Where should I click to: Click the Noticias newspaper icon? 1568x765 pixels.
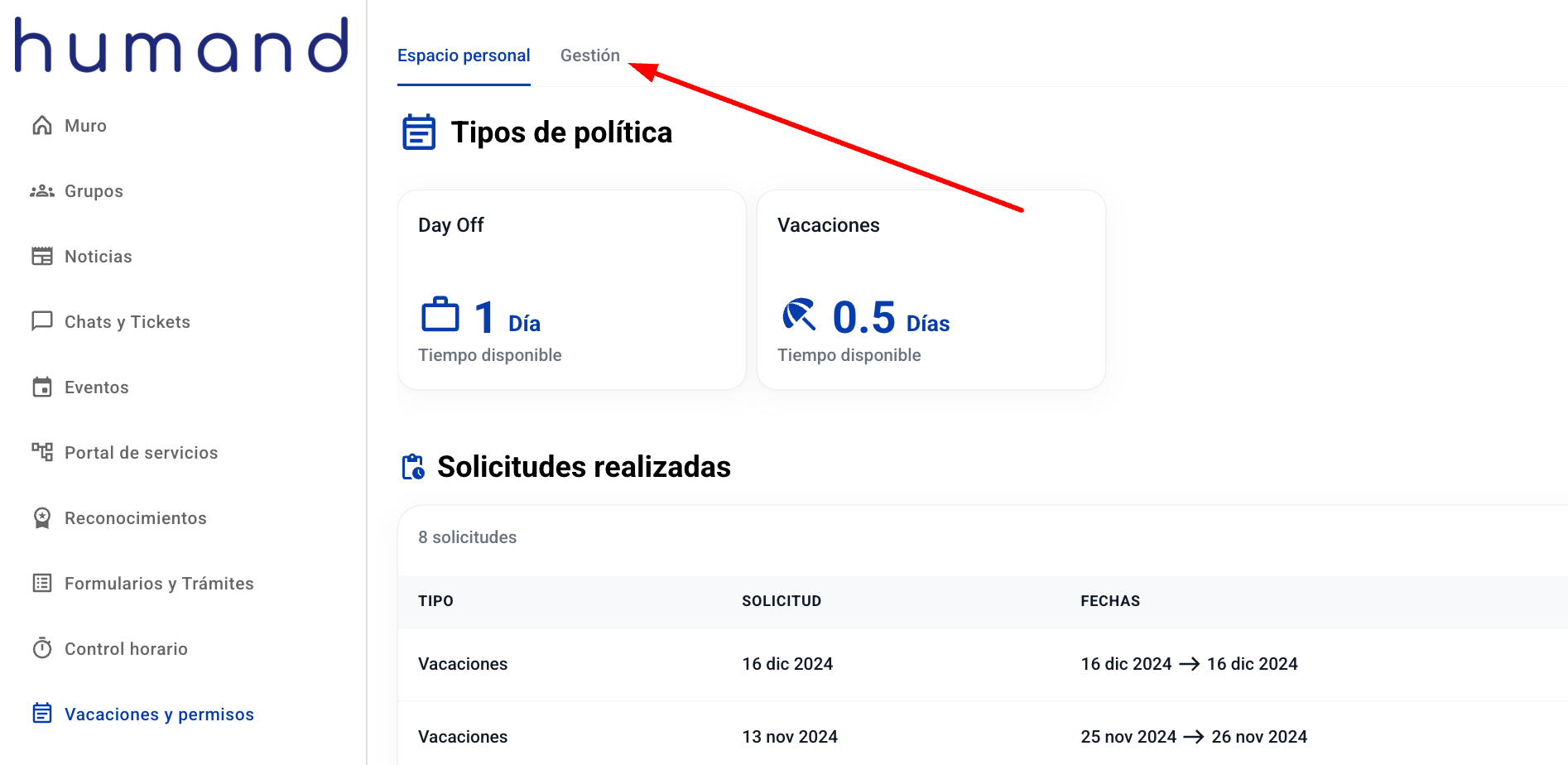42,257
